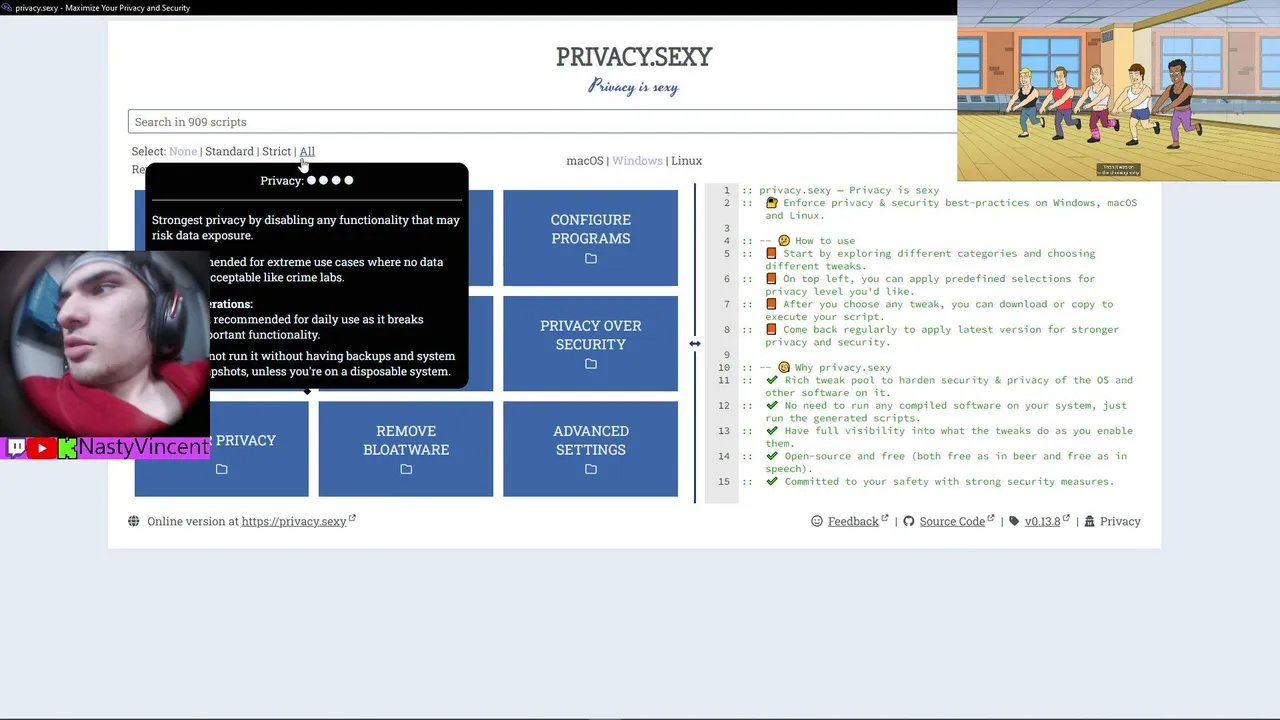Click the 'Select:' label text
Screen dimensions: 1280x720
coord(148,151)
